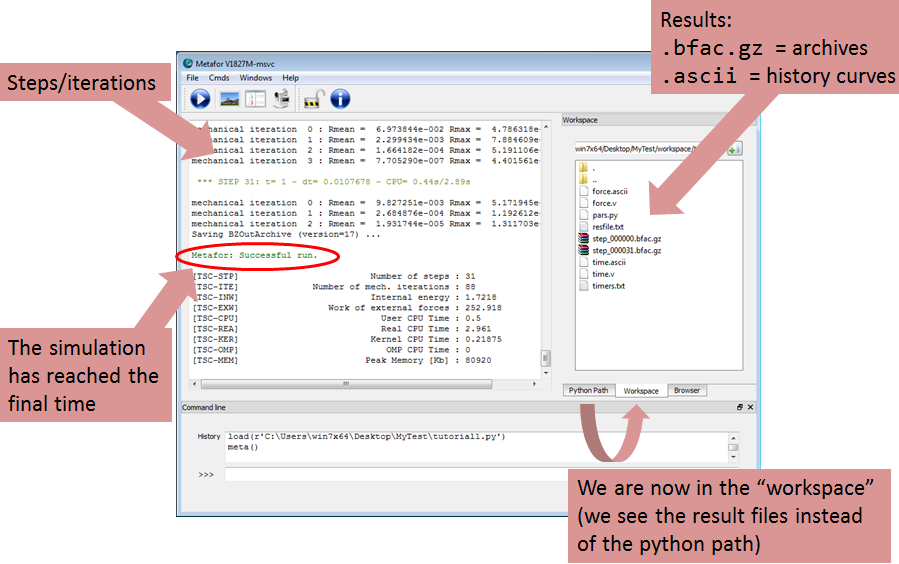899x564 pixels.
Task: Click the "[TSC-REA] Real CPU Time" line
Action: [x=342, y=329]
